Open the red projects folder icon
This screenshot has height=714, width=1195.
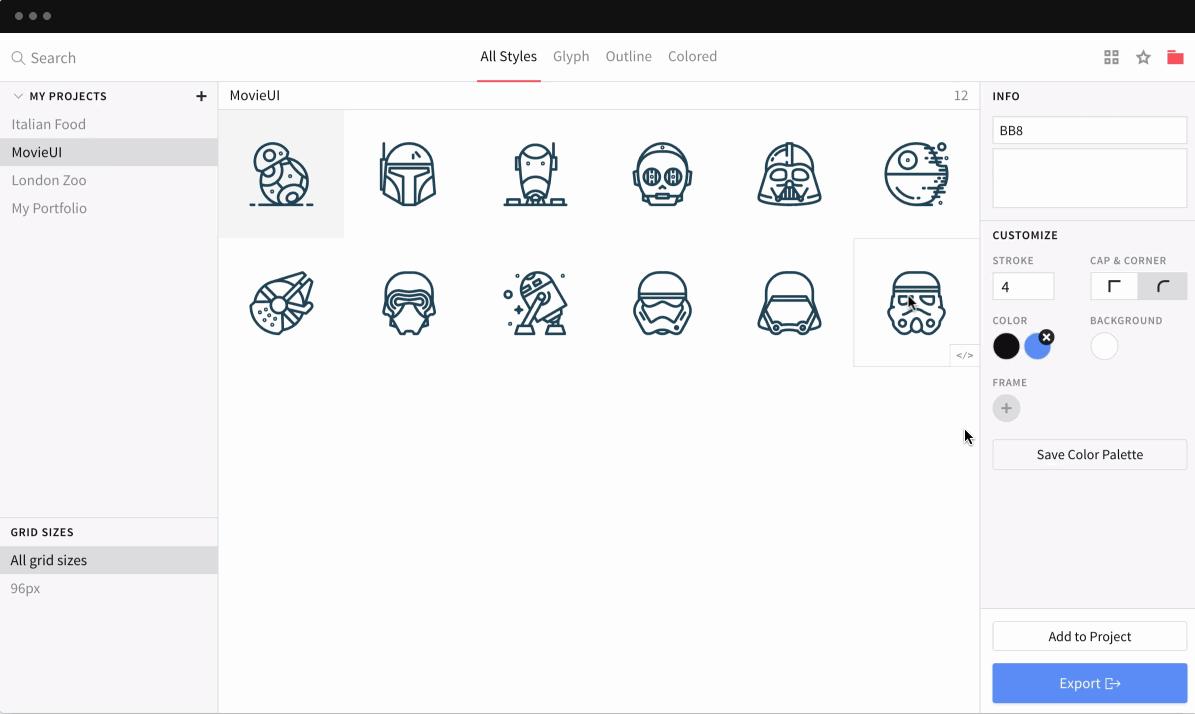pos(1175,57)
